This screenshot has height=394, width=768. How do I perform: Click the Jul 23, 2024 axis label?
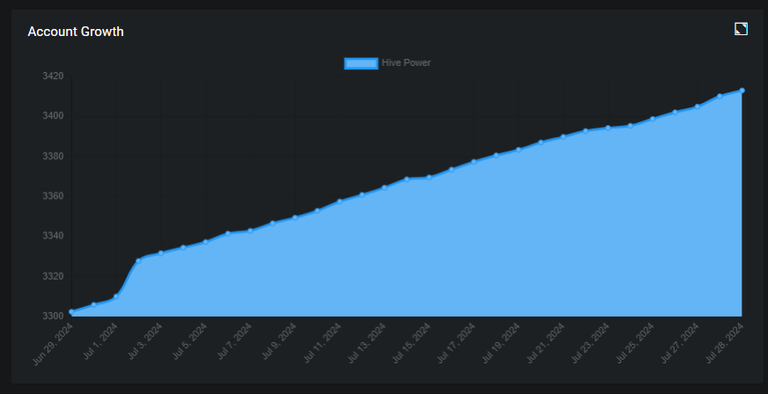590,343
